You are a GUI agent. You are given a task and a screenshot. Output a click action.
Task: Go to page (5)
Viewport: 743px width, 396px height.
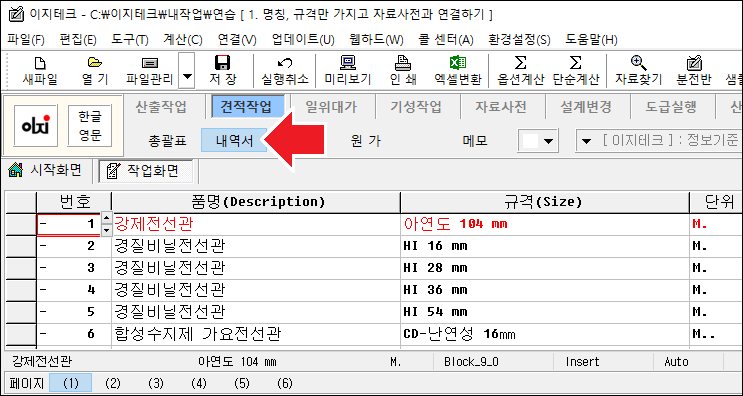pos(242,383)
